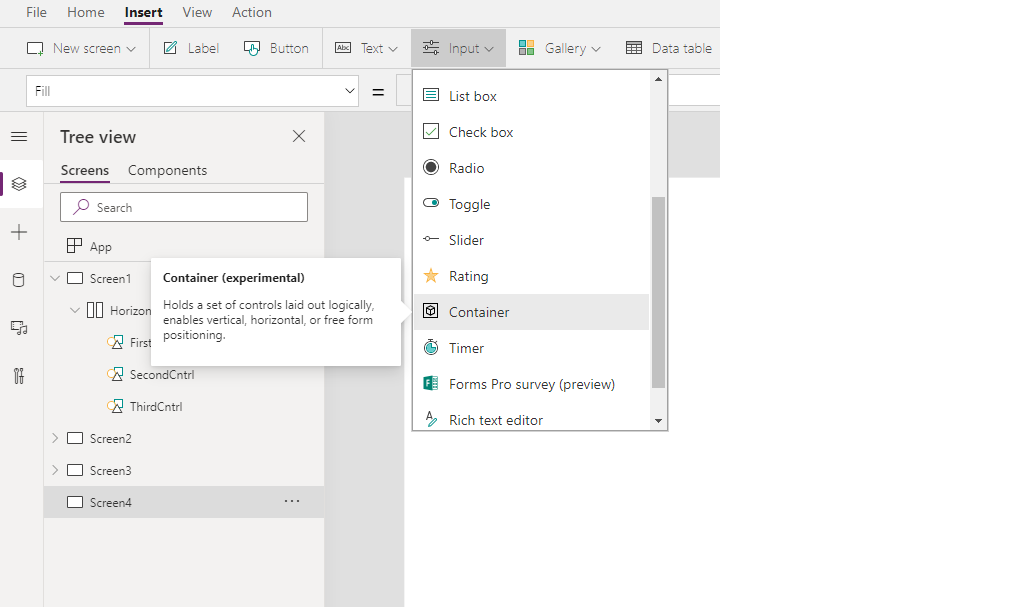
Task: Open the Data sources icon on the left rail
Action: (x=19, y=280)
